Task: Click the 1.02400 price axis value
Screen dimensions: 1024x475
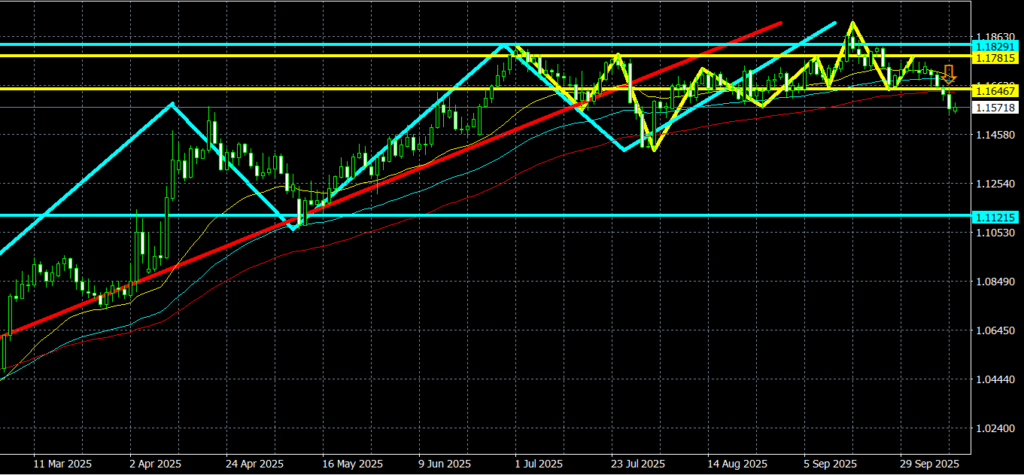Action: pos(995,428)
